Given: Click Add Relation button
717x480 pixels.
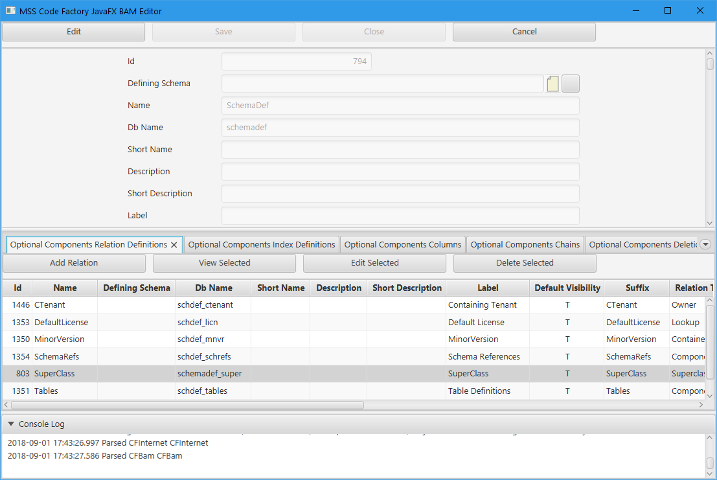Looking at the screenshot, I should [74, 263].
